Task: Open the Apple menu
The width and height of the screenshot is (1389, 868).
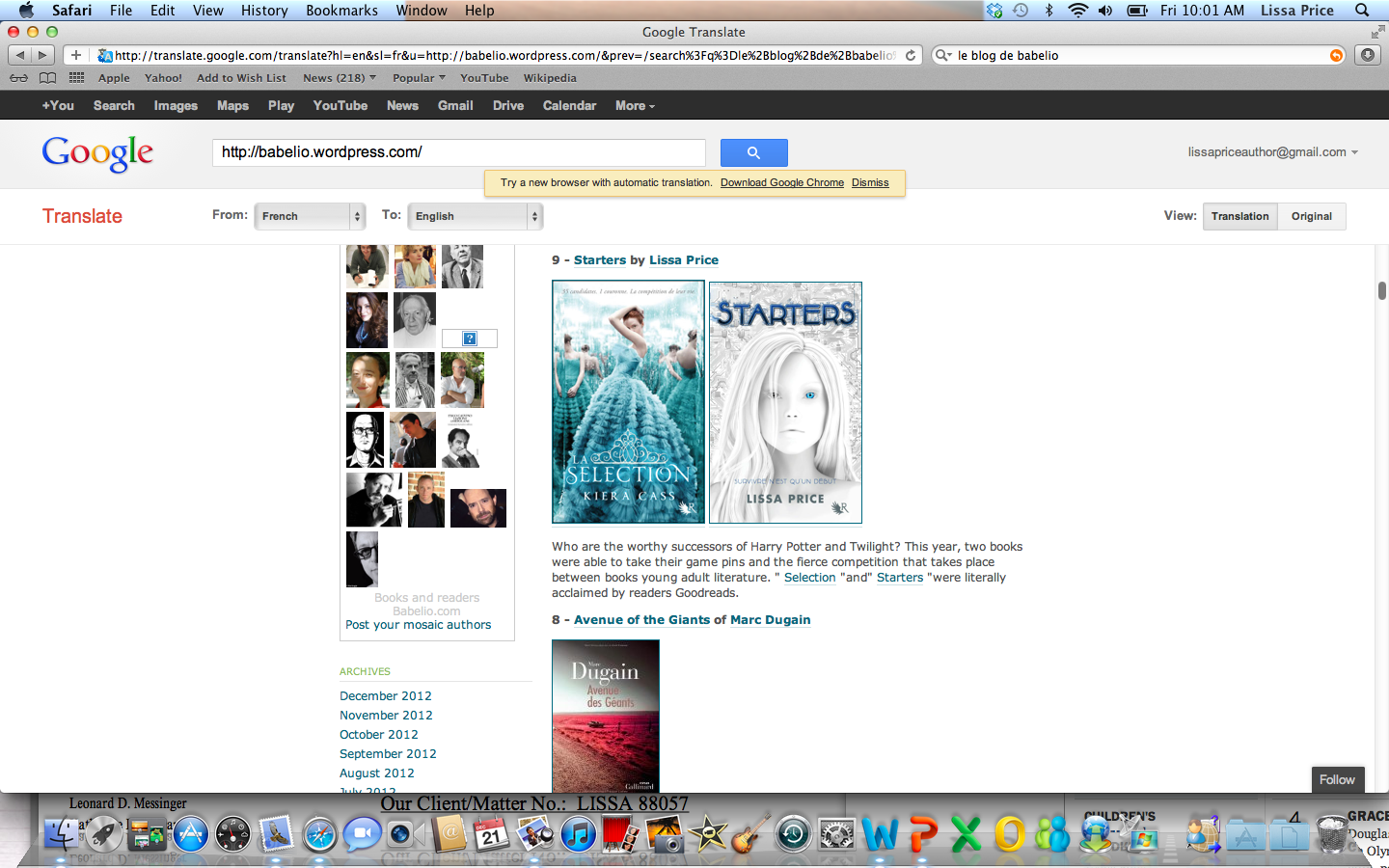Action: click(x=26, y=11)
